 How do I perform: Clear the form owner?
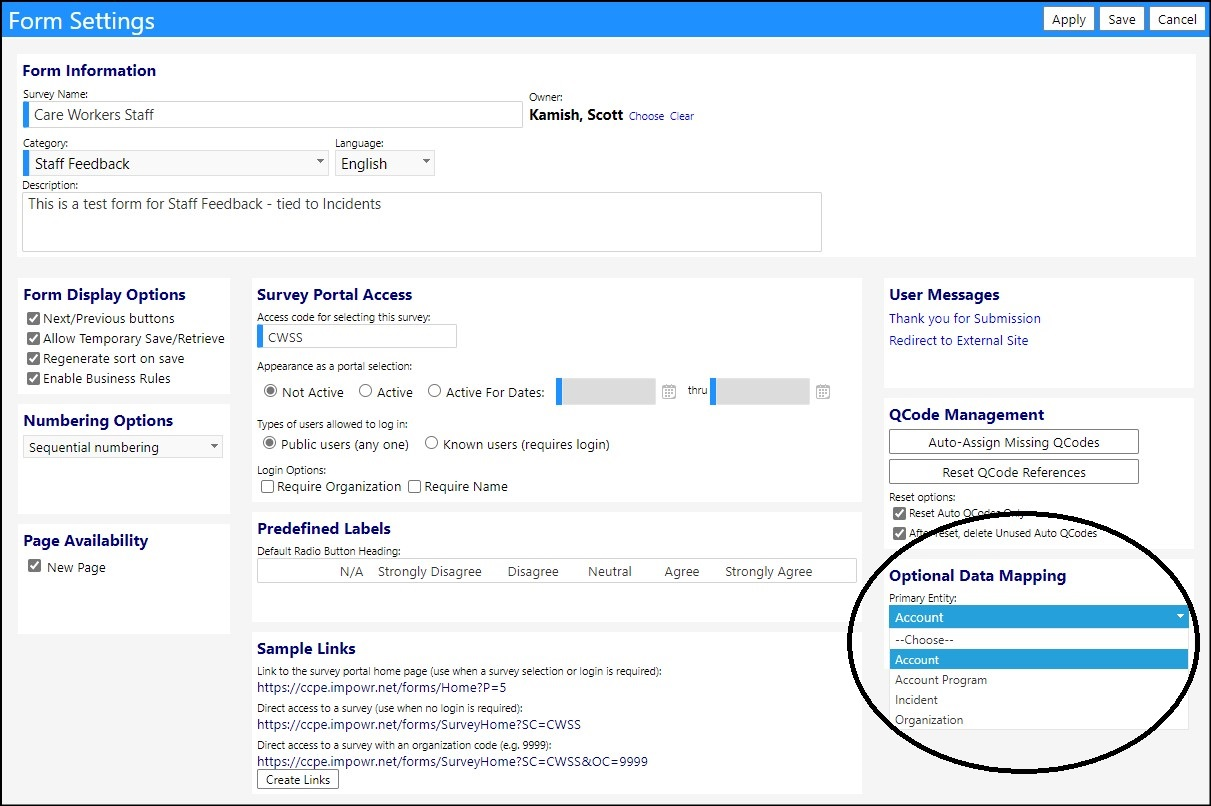click(682, 116)
